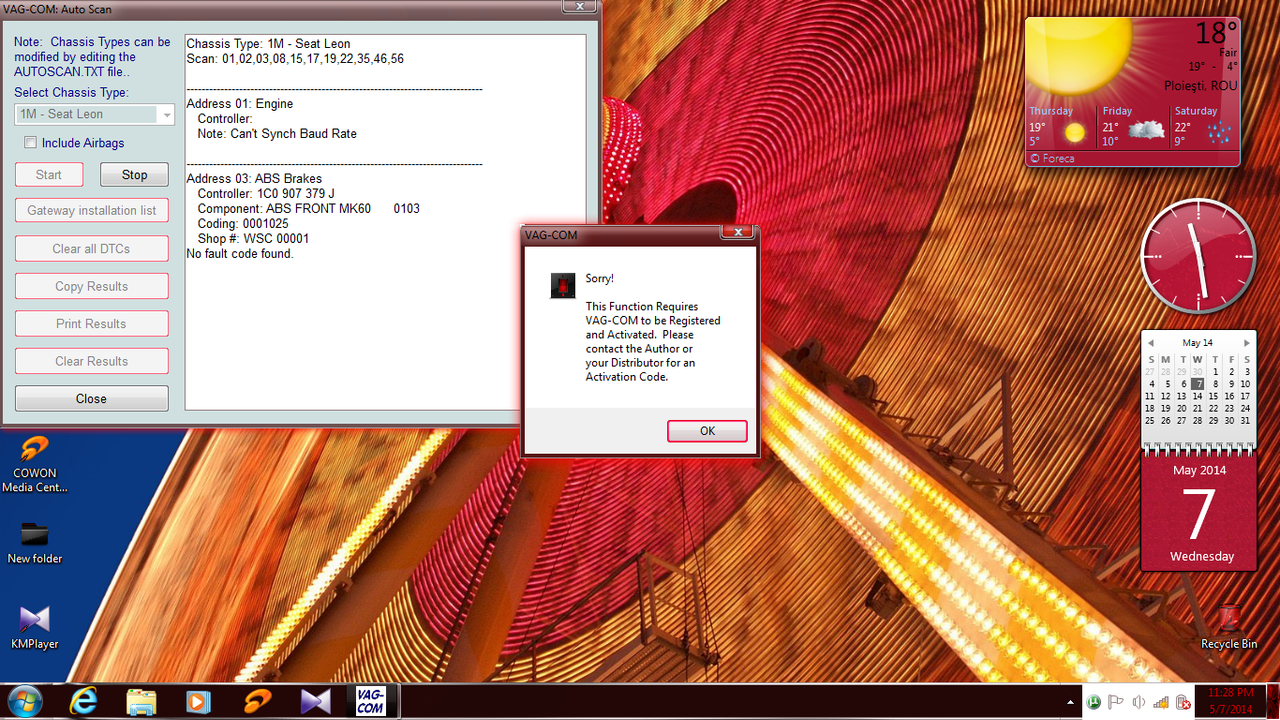The width and height of the screenshot is (1280, 720).
Task: Click the large date 7 Wednesday panel
Action: [x=1199, y=514]
